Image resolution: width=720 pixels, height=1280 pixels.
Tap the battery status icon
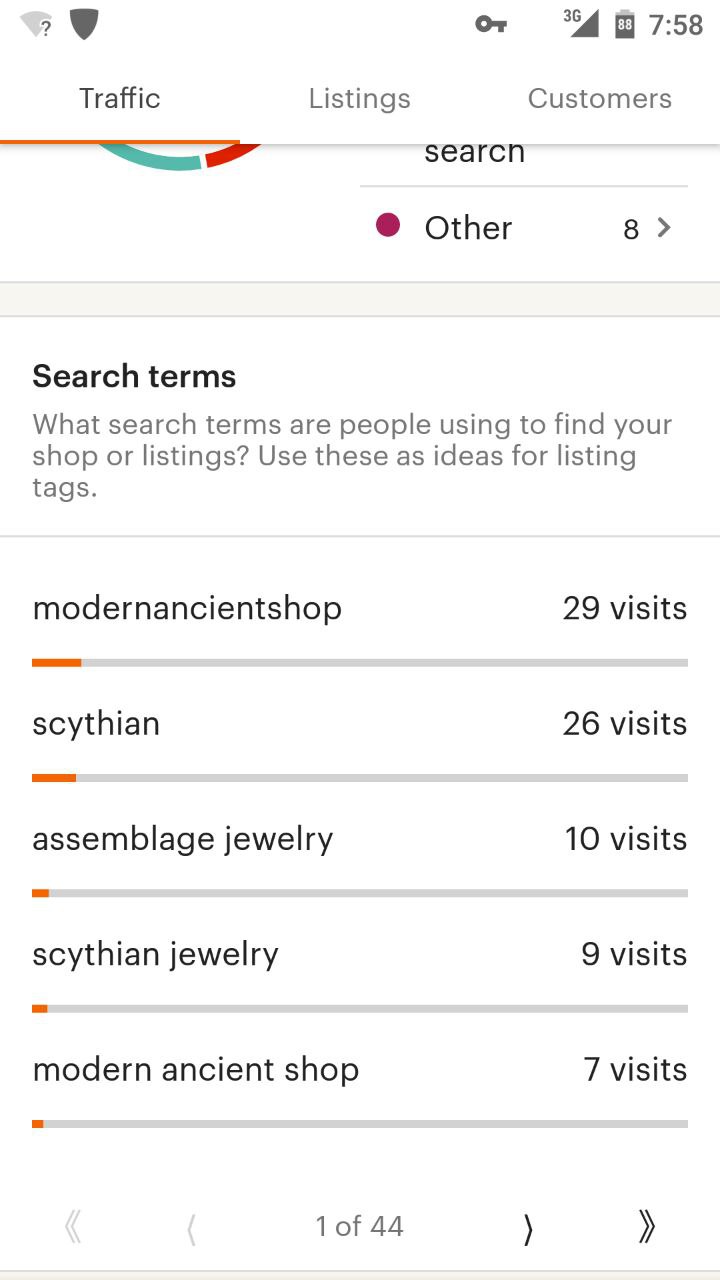click(625, 24)
